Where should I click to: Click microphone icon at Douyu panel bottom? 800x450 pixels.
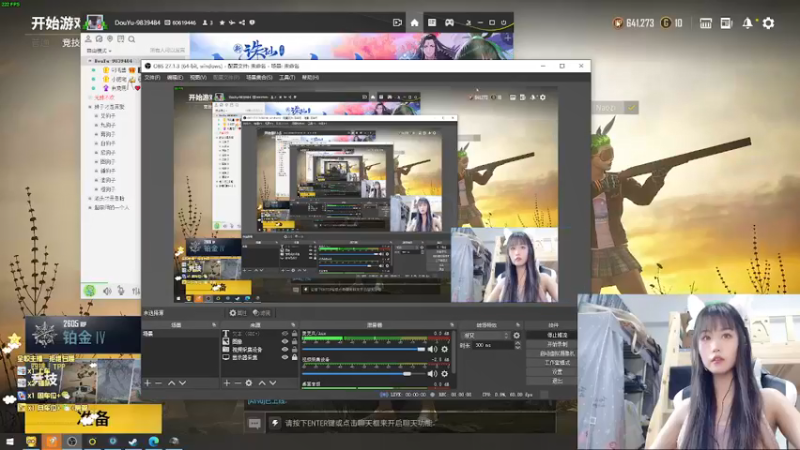coord(121,291)
